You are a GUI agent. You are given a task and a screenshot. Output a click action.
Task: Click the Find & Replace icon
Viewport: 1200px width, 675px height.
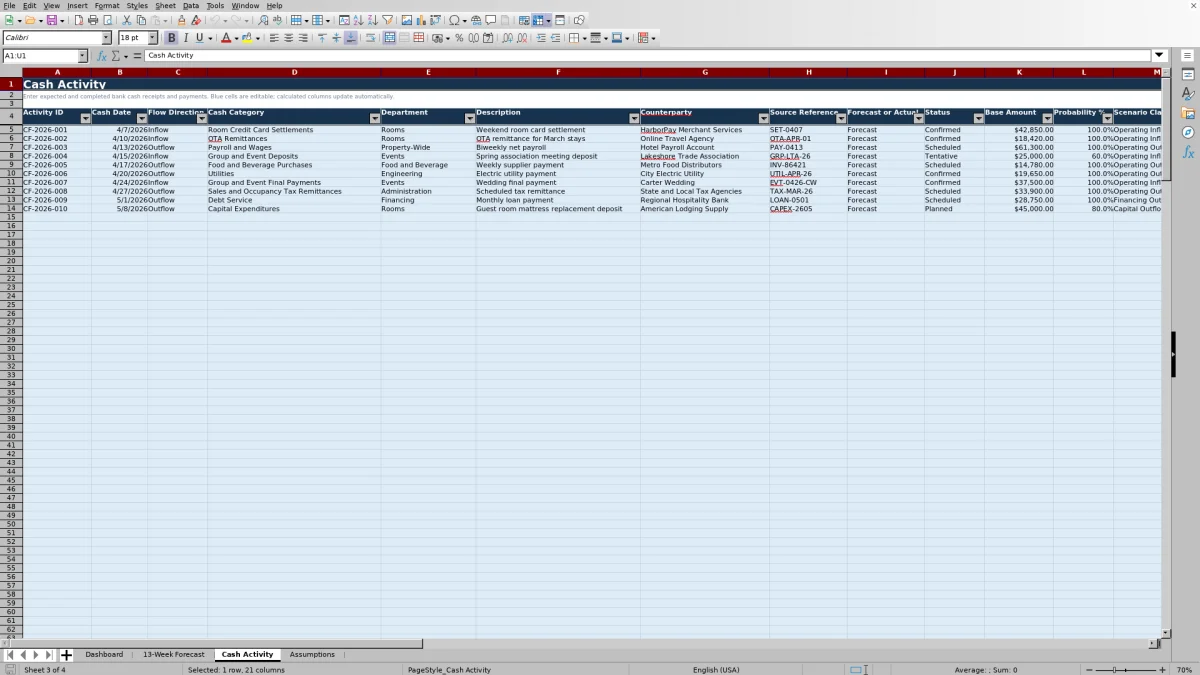coord(263,20)
